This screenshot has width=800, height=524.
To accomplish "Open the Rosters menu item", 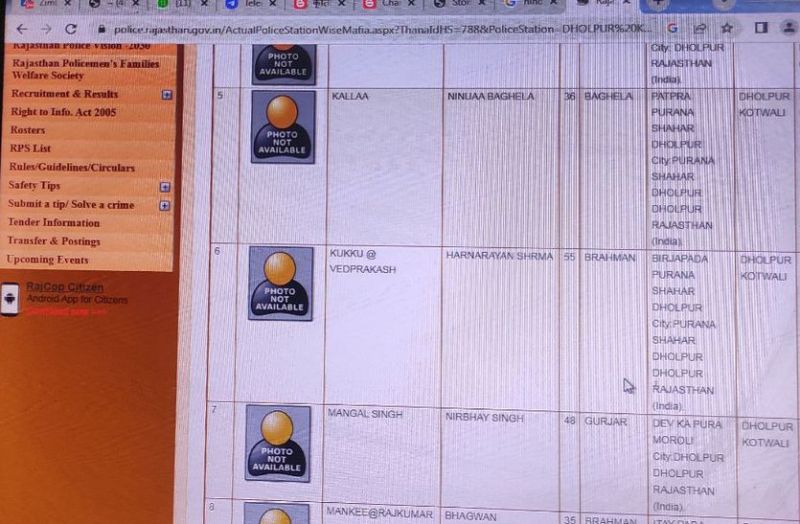I will pyautogui.click(x=28, y=130).
